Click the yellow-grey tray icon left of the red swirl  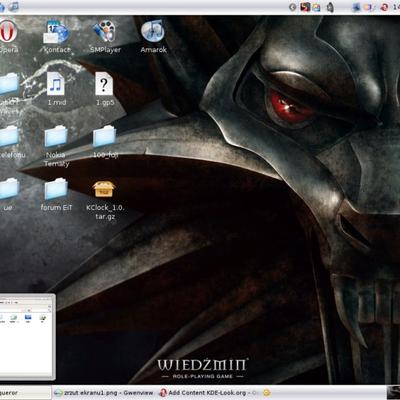(368, 7)
